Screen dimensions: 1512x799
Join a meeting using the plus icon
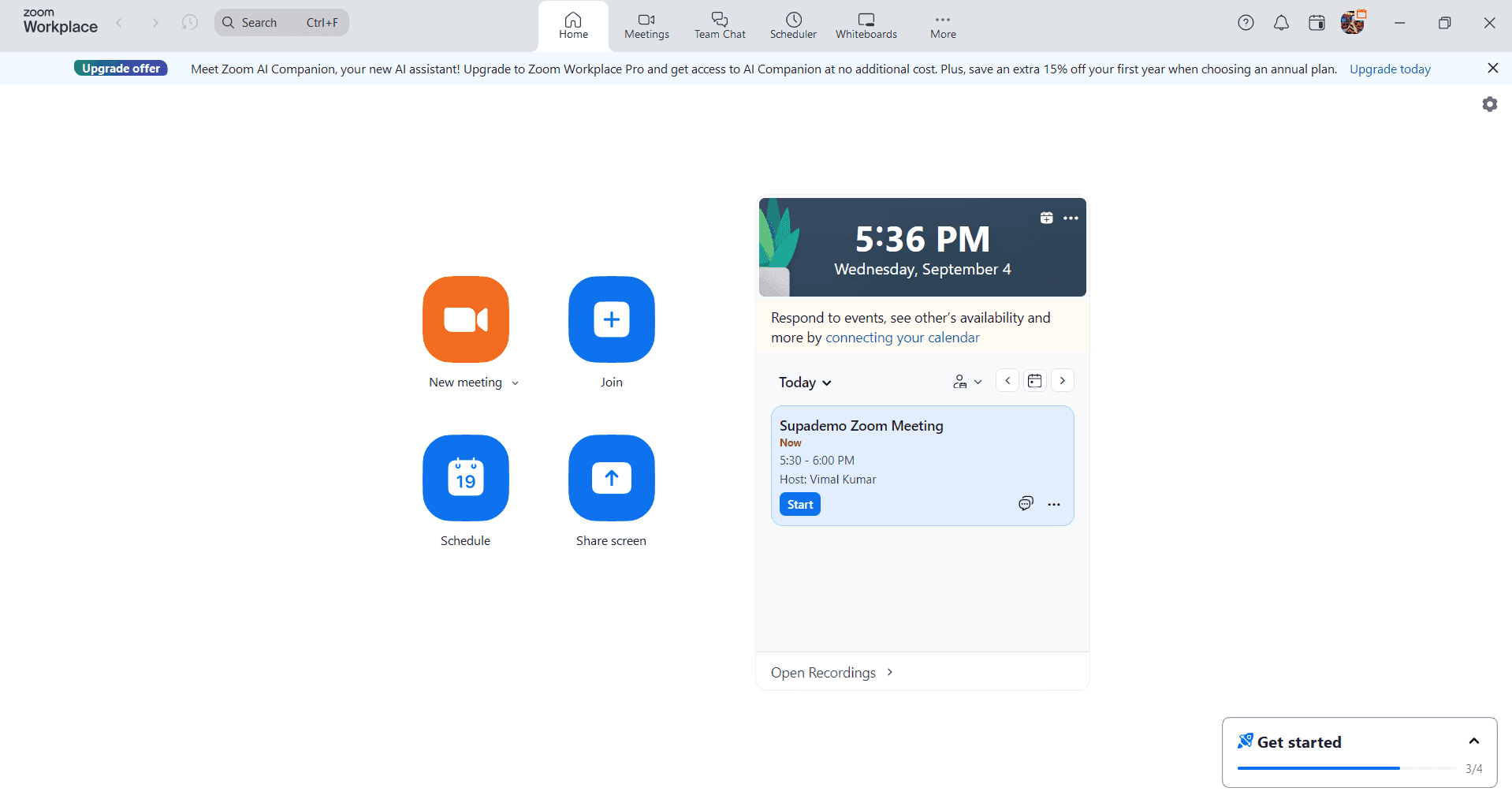point(611,319)
